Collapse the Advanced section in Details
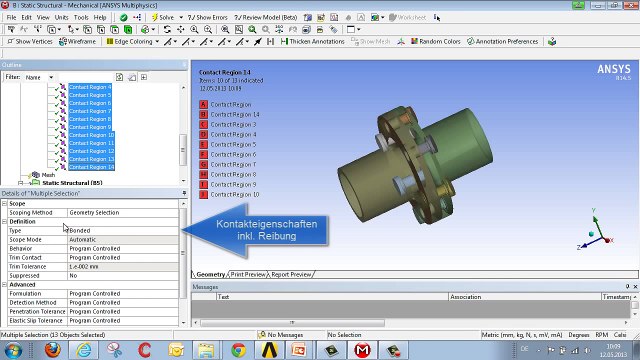This screenshot has width=640, height=360. (4, 284)
